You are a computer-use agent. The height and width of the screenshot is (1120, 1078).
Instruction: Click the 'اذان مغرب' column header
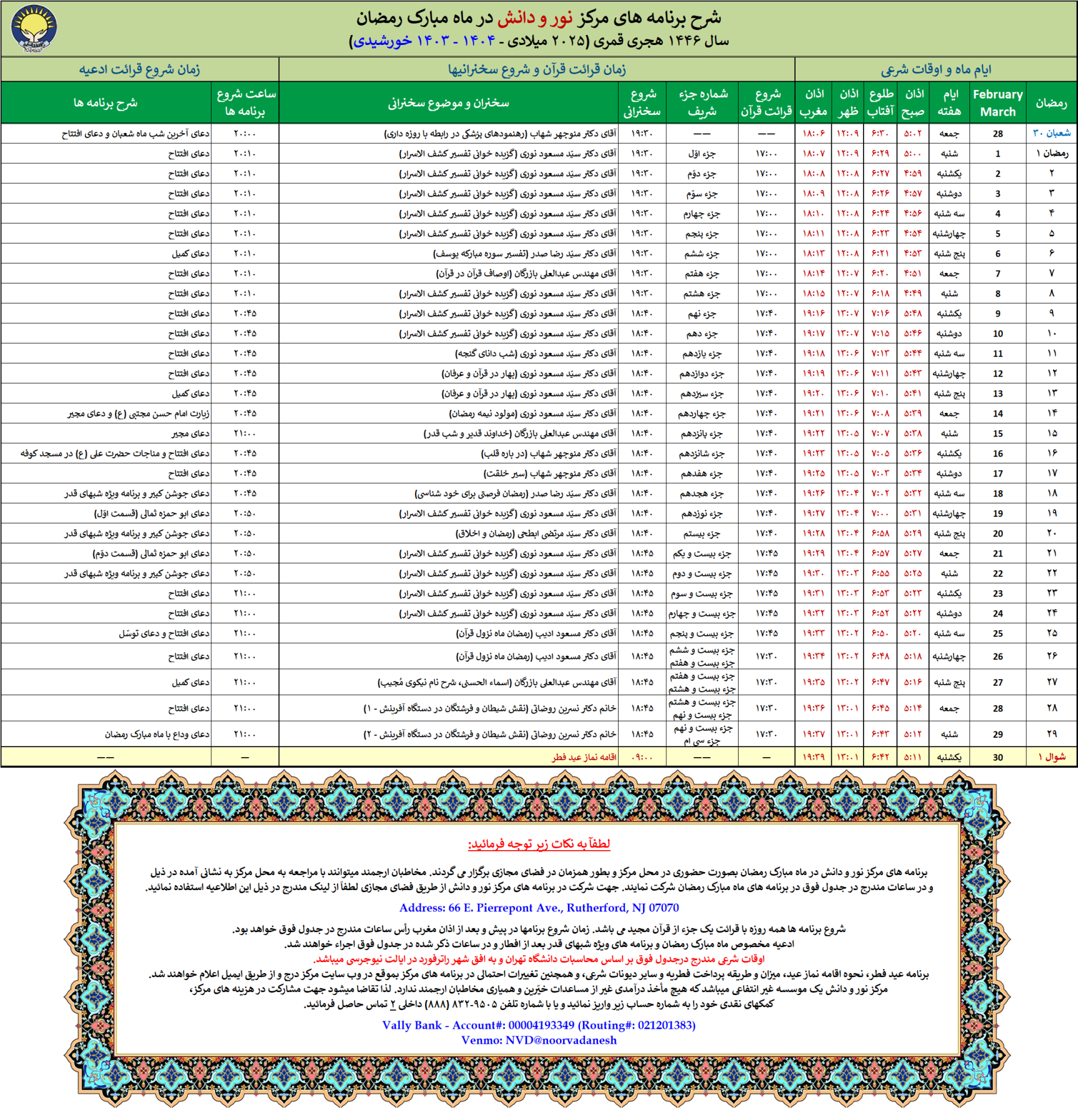[x=813, y=102]
